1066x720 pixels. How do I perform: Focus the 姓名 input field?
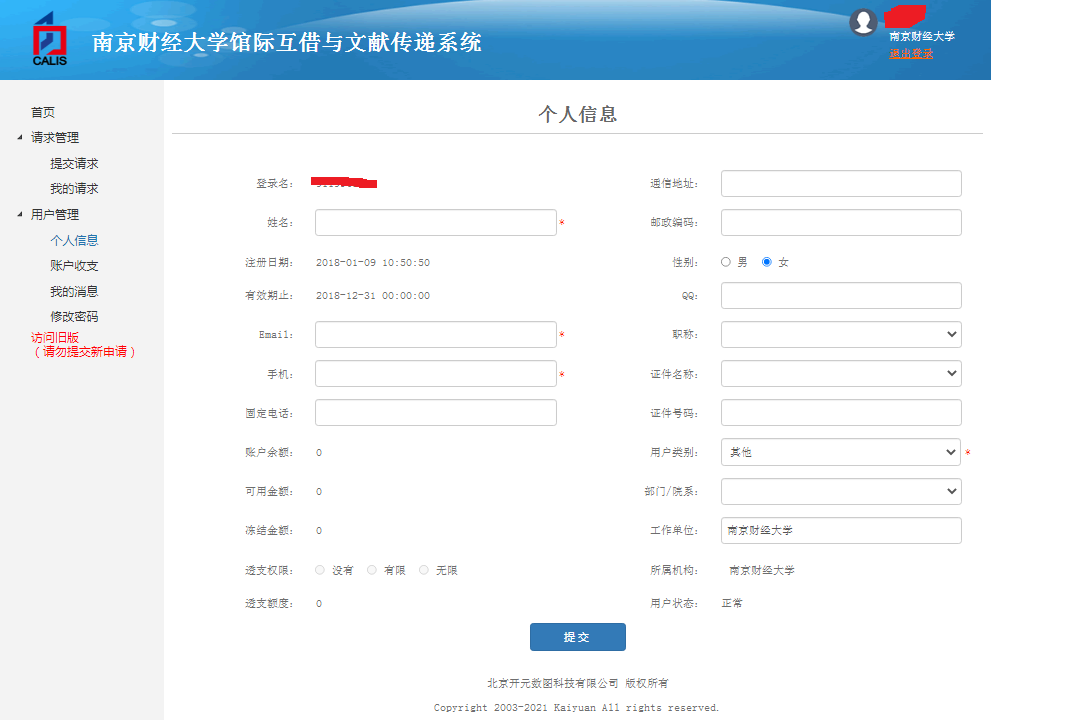click(x=436, y=222)
